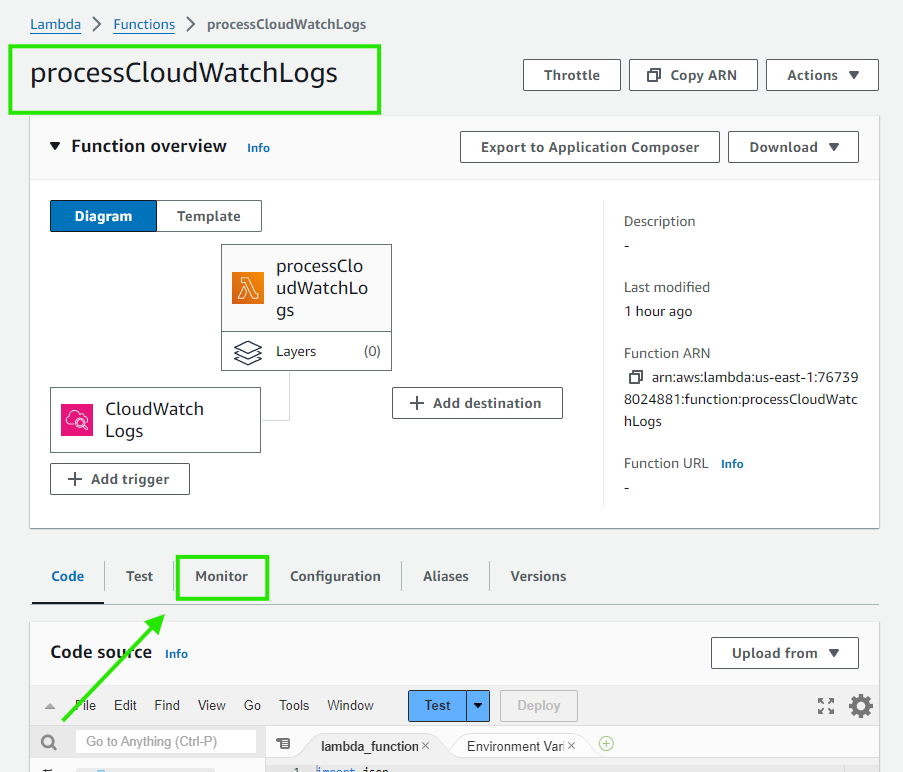Expand the editor to fullscreen
Viewport: 903px width, 772px height.
(826, 706)
